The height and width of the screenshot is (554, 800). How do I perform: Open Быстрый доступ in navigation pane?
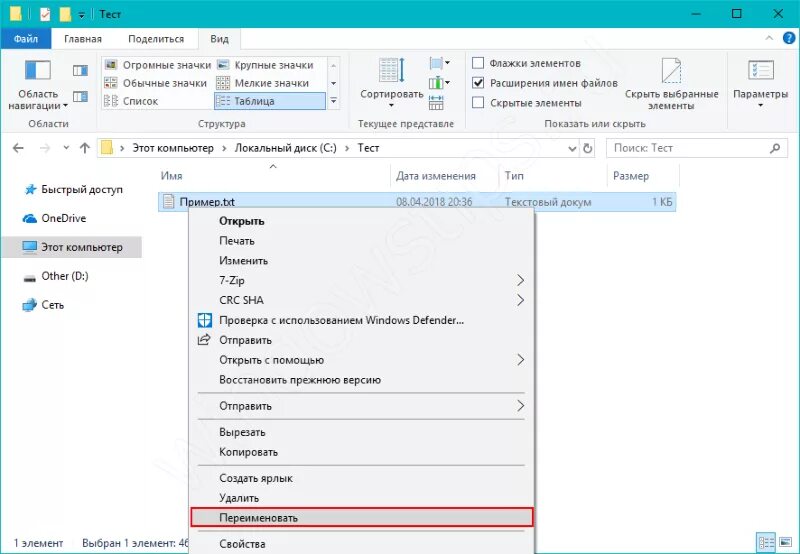tap(73, 189)
